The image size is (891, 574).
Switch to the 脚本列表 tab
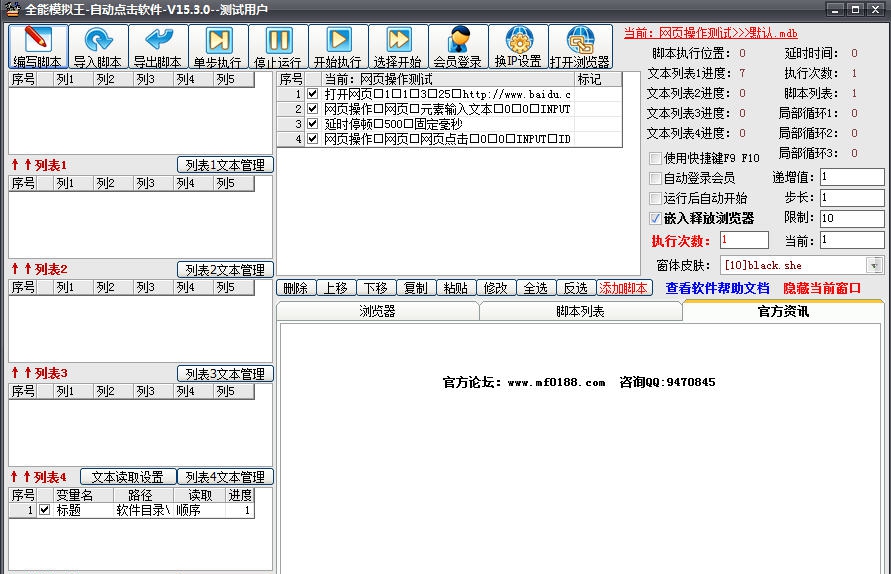580,311
